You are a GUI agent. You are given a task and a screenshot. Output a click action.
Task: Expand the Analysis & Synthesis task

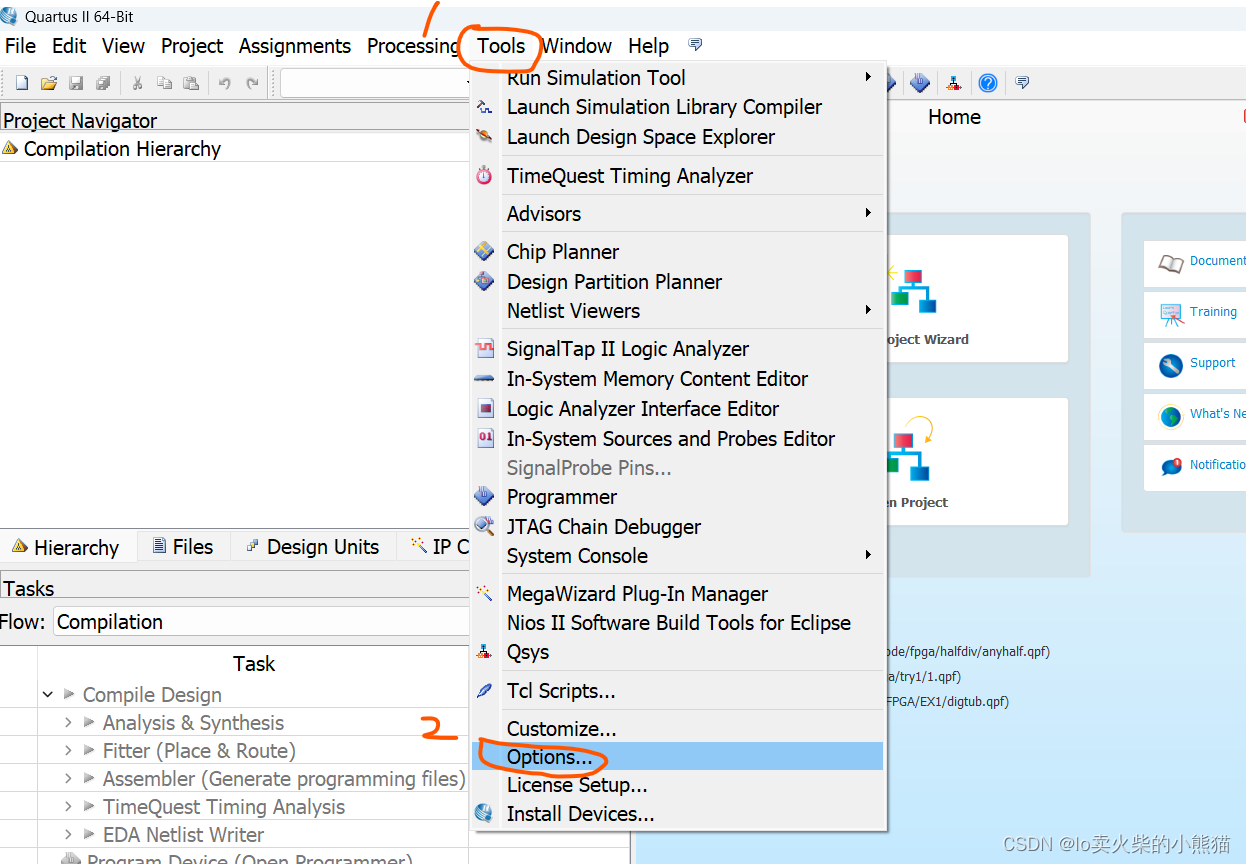[68, 723]
